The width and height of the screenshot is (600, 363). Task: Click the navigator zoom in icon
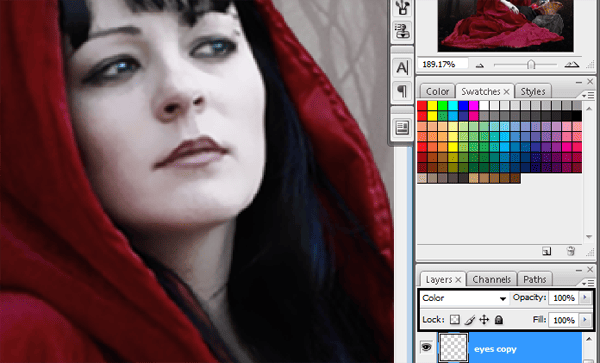(572, 65)
